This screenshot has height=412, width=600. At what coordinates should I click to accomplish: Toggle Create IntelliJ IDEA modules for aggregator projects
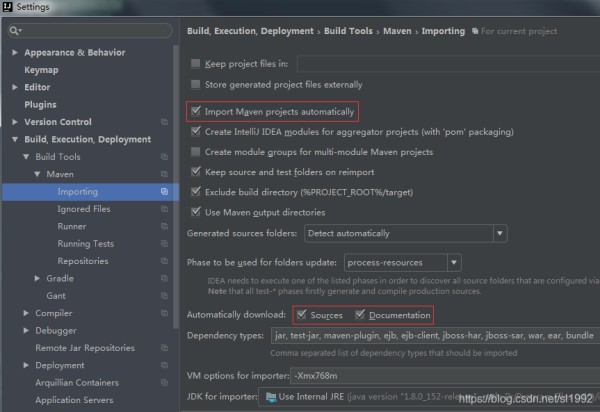pyautogui.click(x=196, y=132)
